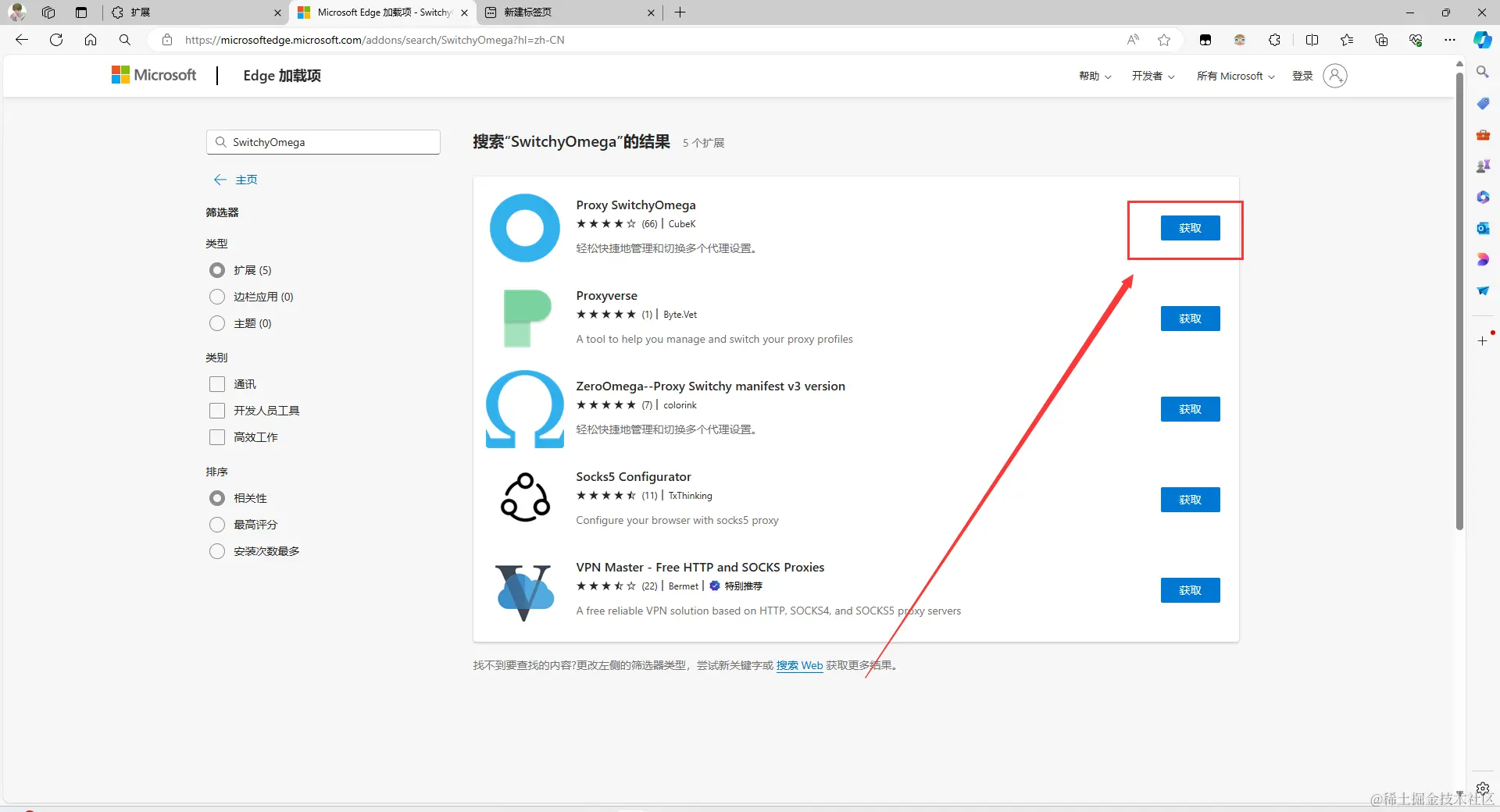This screenshot has height=812, width=1500.
Task: Click the 搜索 Web link
Action: pos(799,665)
